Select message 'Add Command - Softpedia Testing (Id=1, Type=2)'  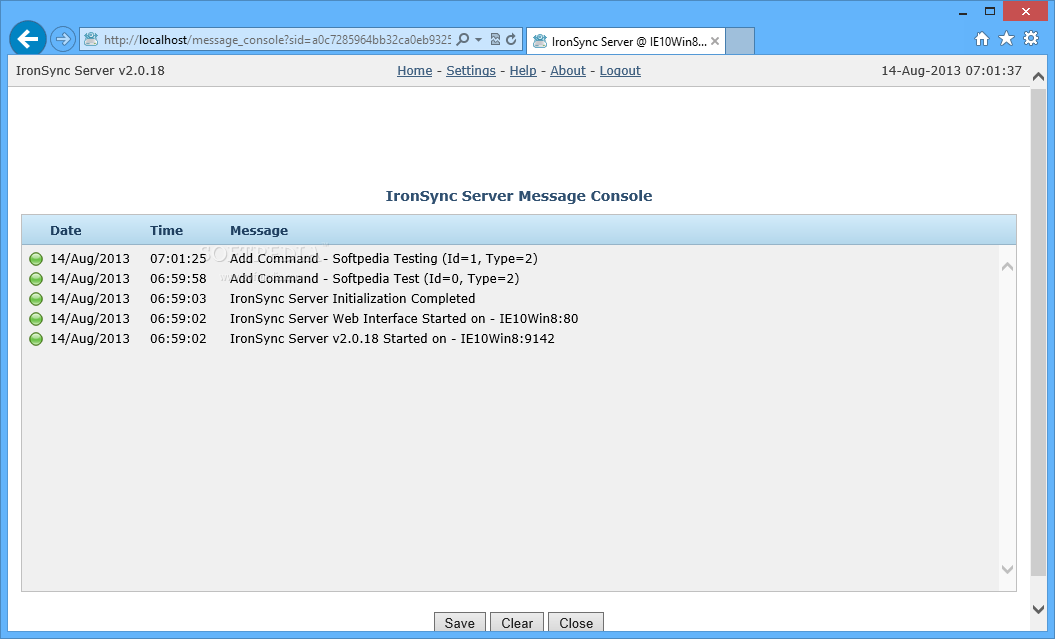[384, 258]
